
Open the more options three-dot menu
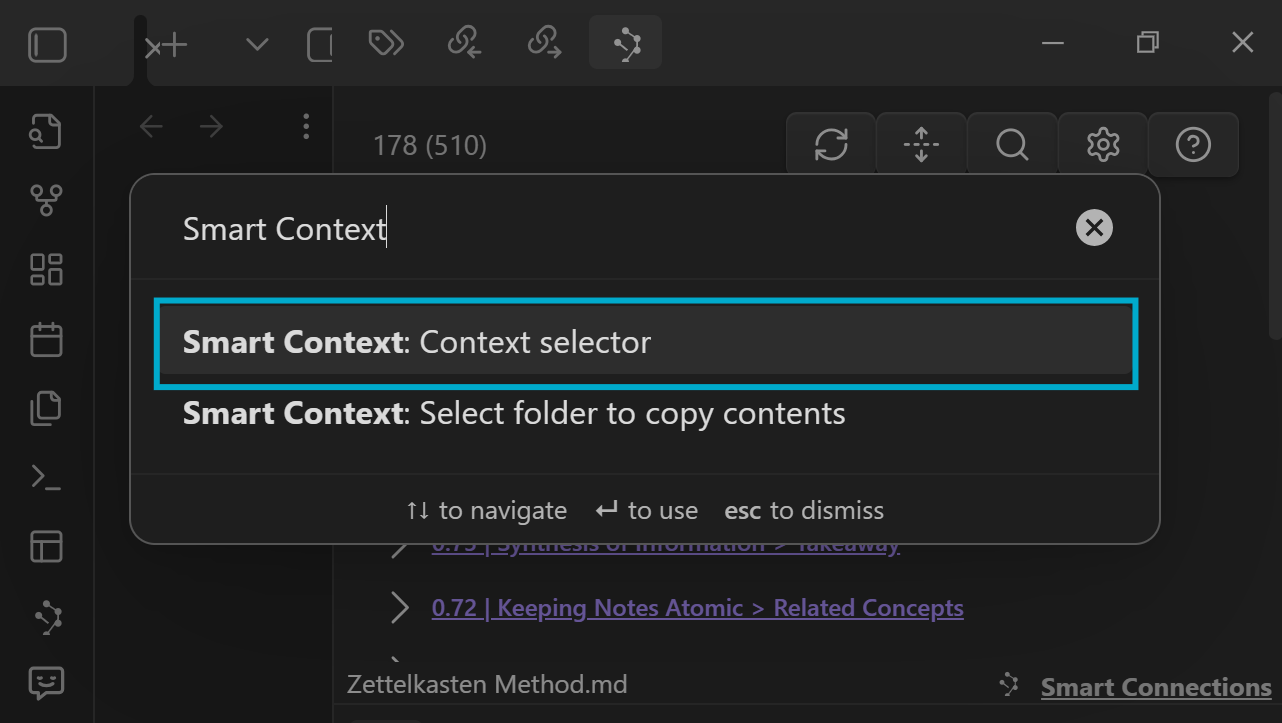[x=305, y=126]
